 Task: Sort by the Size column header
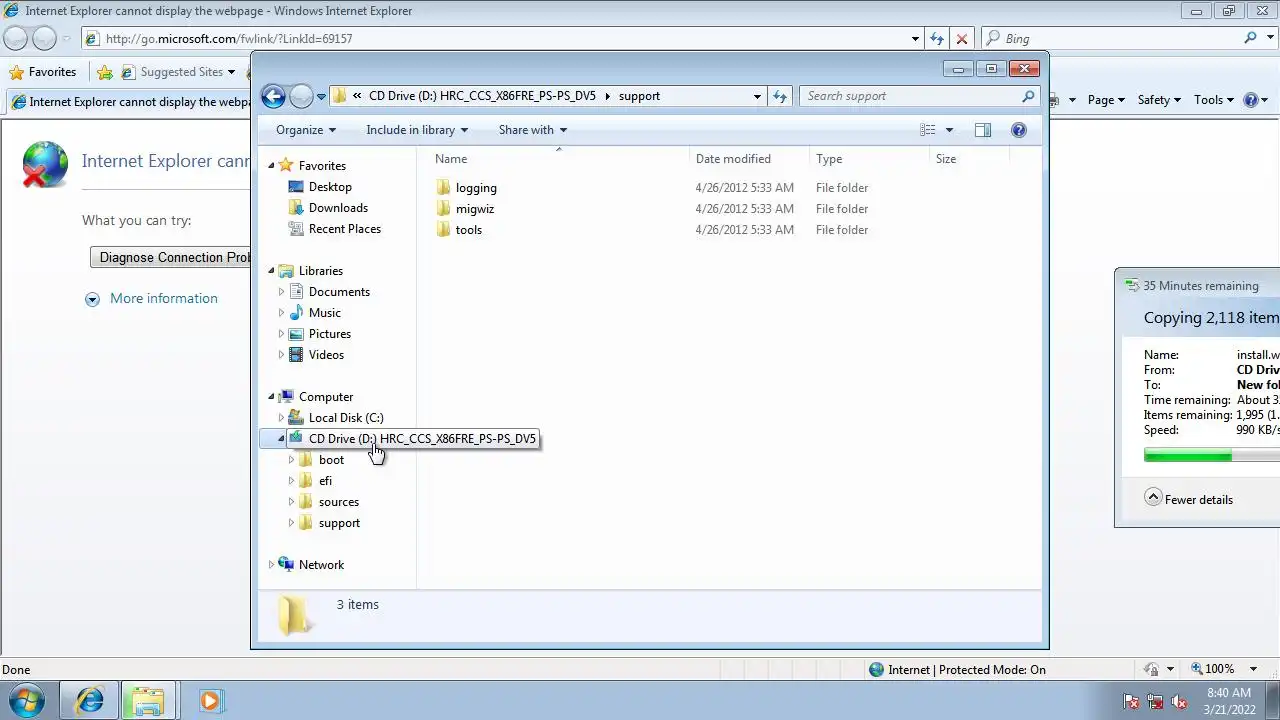coord(969,159)
